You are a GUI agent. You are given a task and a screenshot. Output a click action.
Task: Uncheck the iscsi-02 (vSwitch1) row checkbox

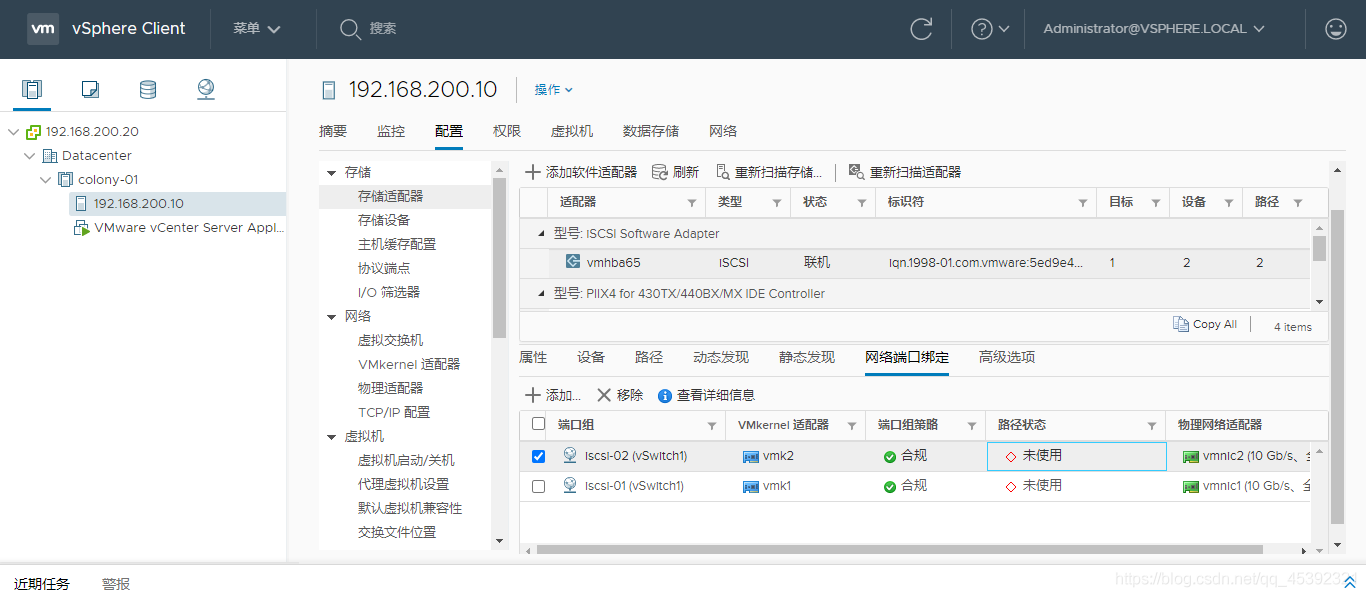click(x=539, y=456)
